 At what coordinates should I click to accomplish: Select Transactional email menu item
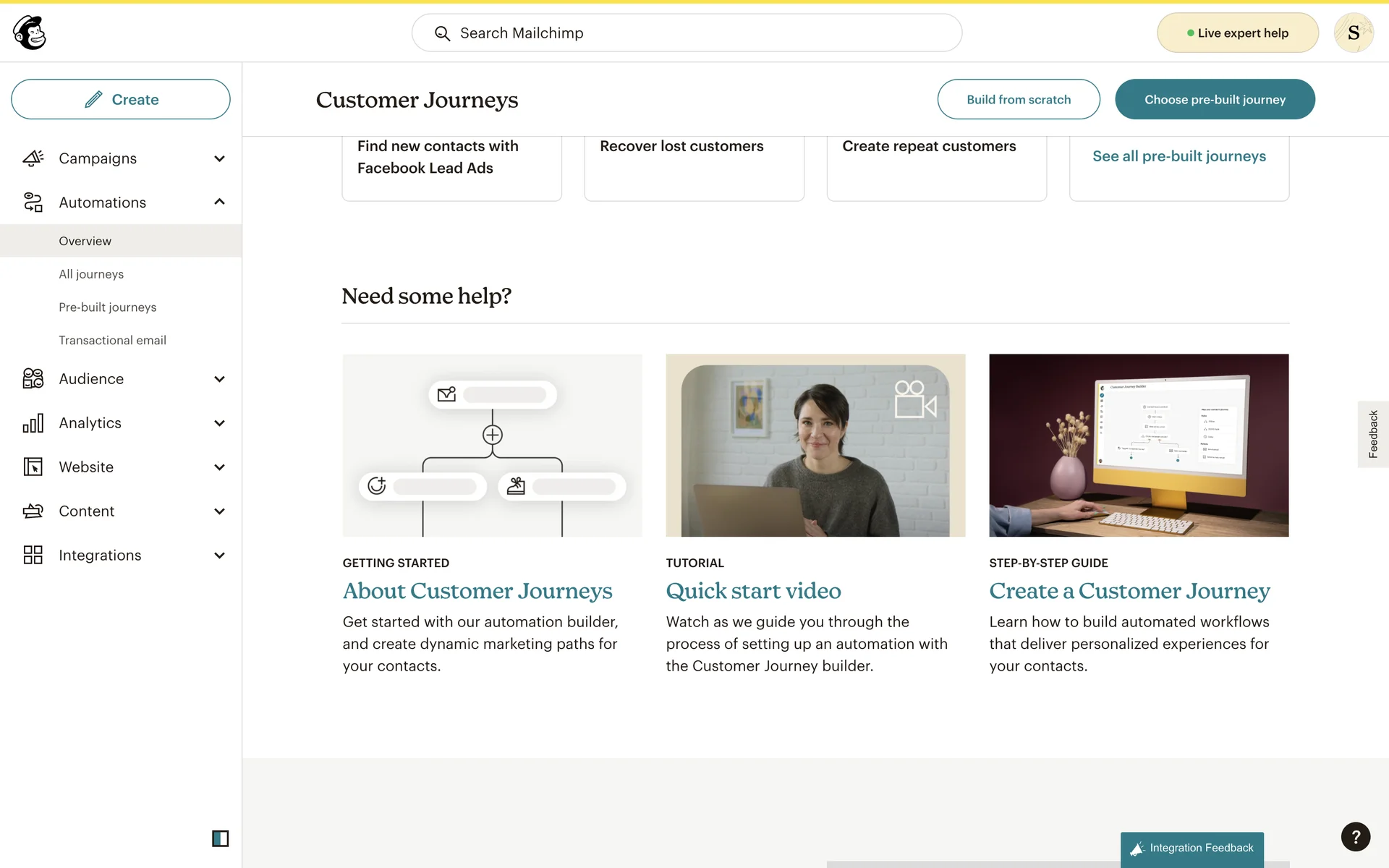(112, 340)
